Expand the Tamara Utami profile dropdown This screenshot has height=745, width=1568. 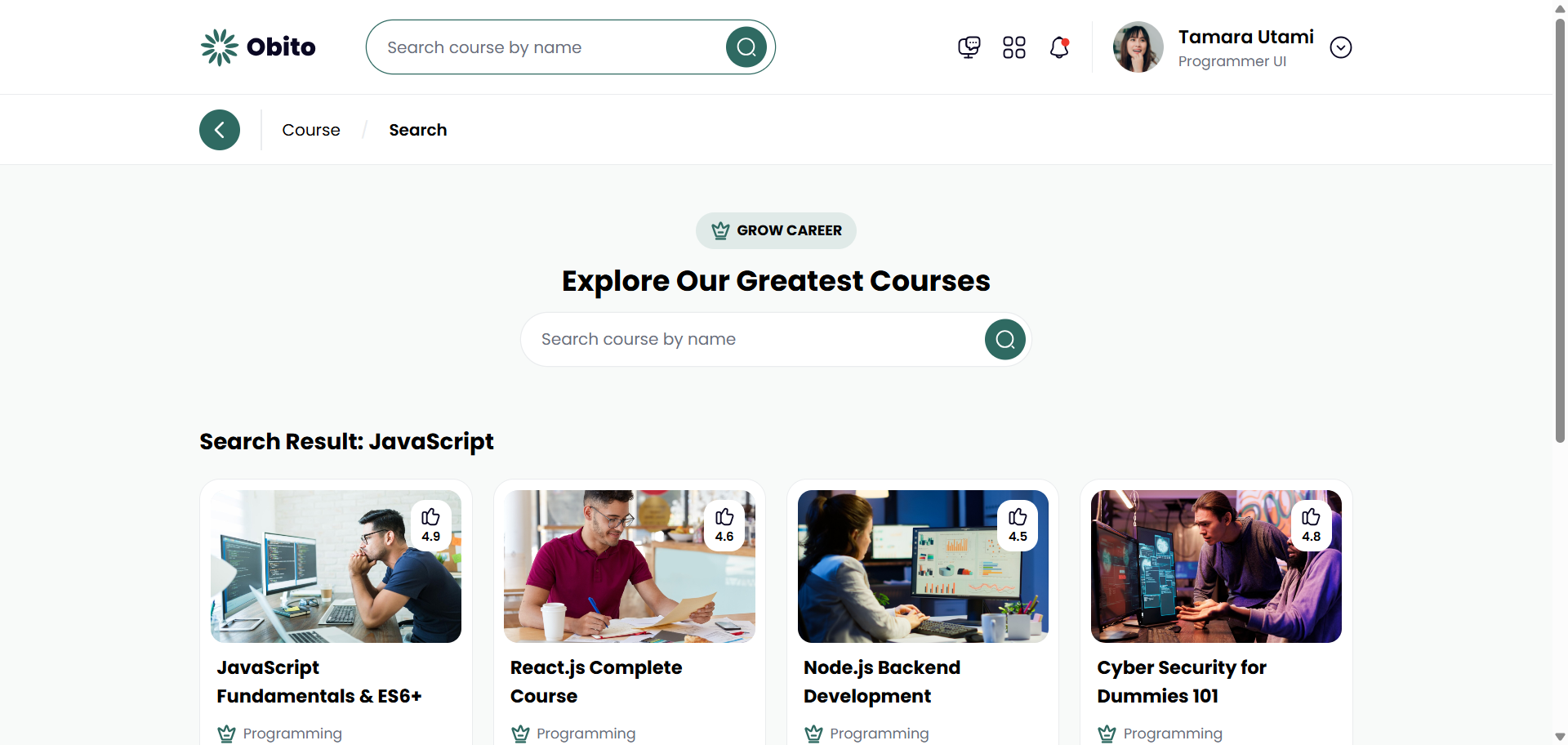1340,47
